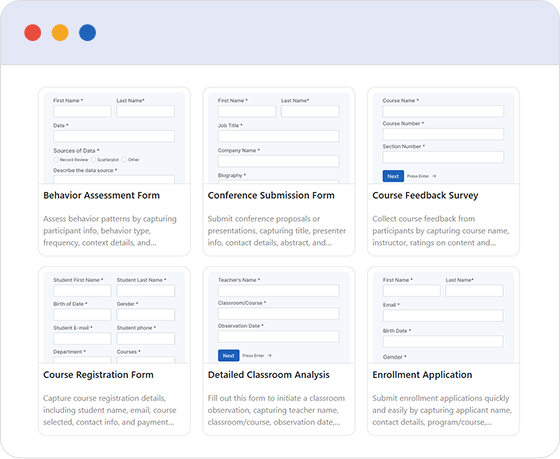Open the Behavior Assessment Form title

pos(101,195)
